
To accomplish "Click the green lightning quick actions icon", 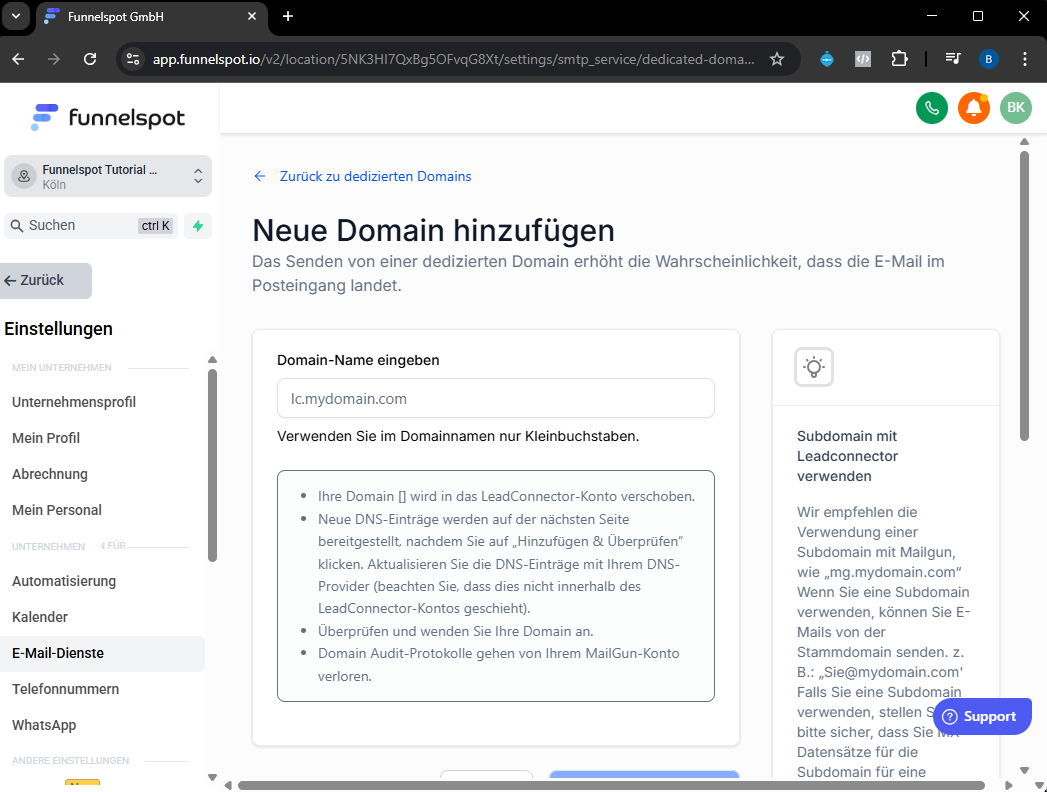I will pos(198,226).
